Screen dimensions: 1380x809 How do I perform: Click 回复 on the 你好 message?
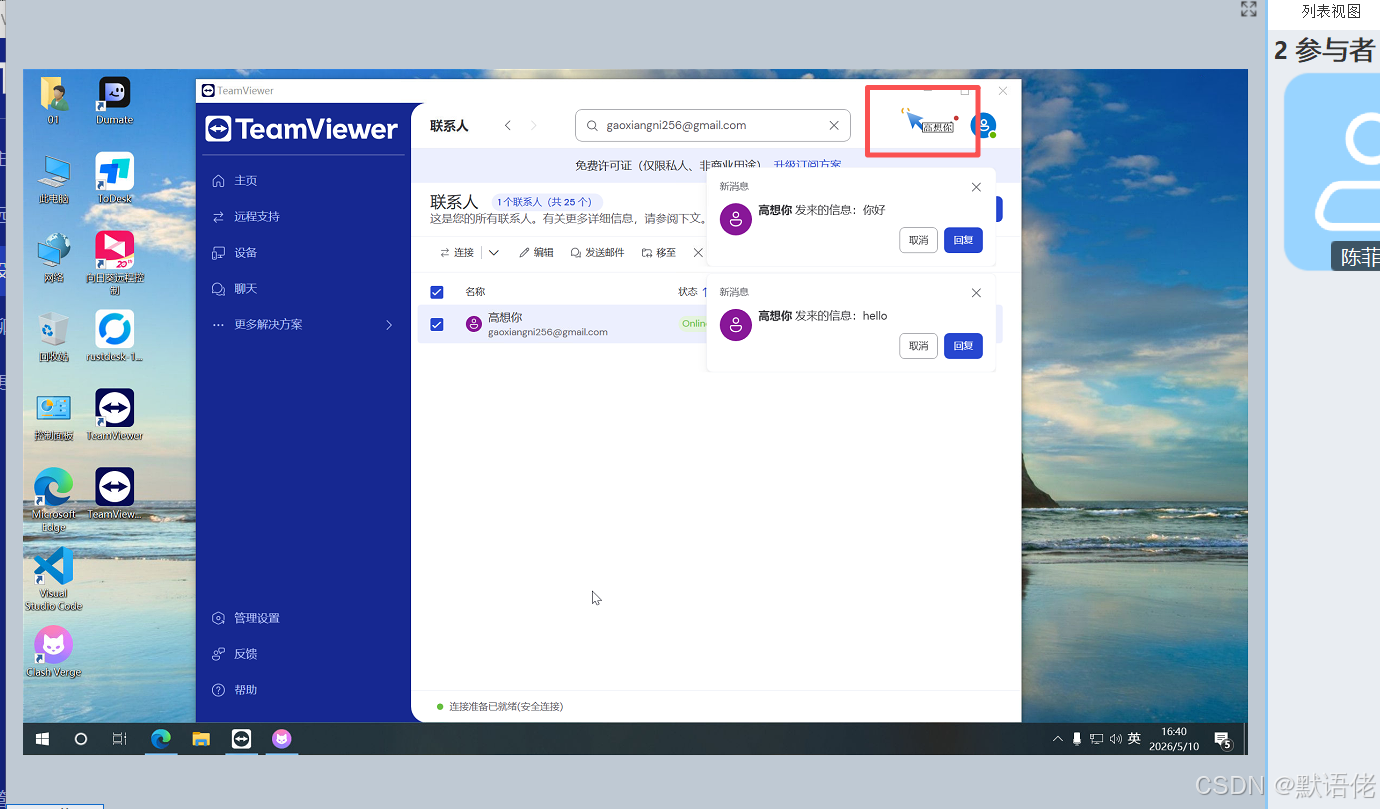click(963, 240)
